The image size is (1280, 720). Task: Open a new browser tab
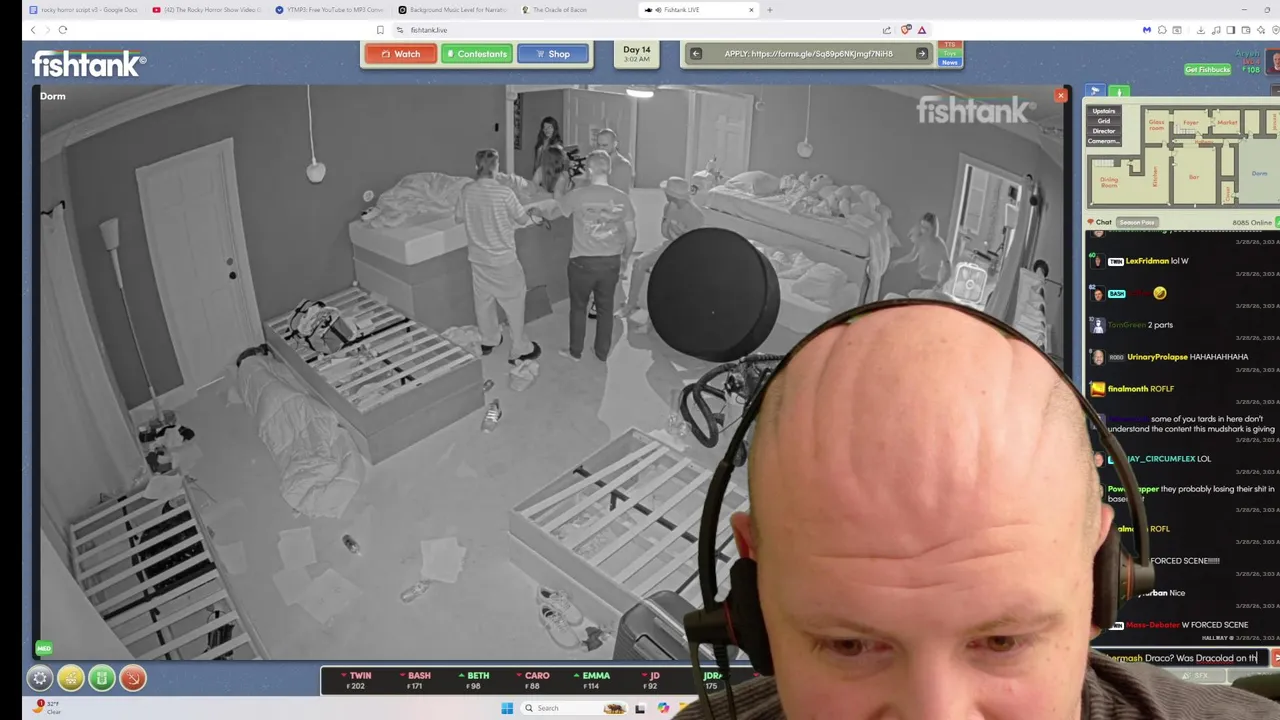click(x=769, y=10)
